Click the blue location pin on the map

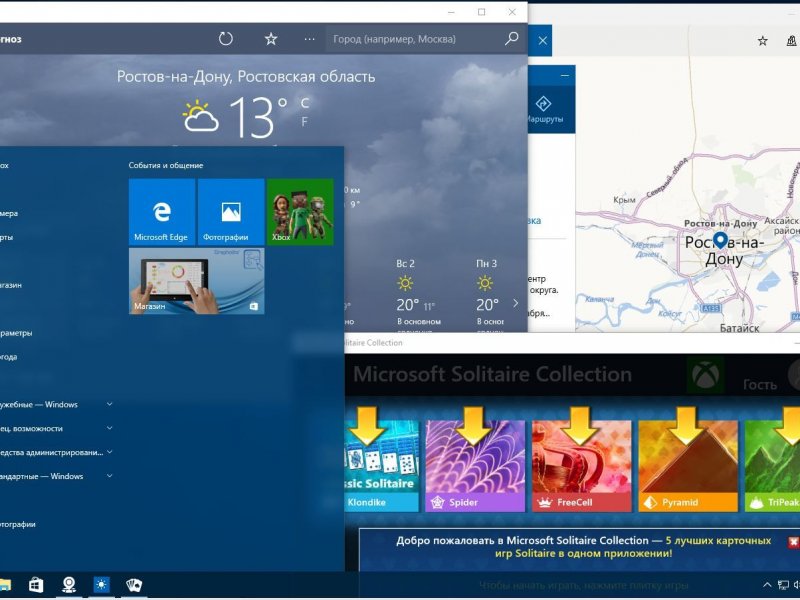click(720, 240)
